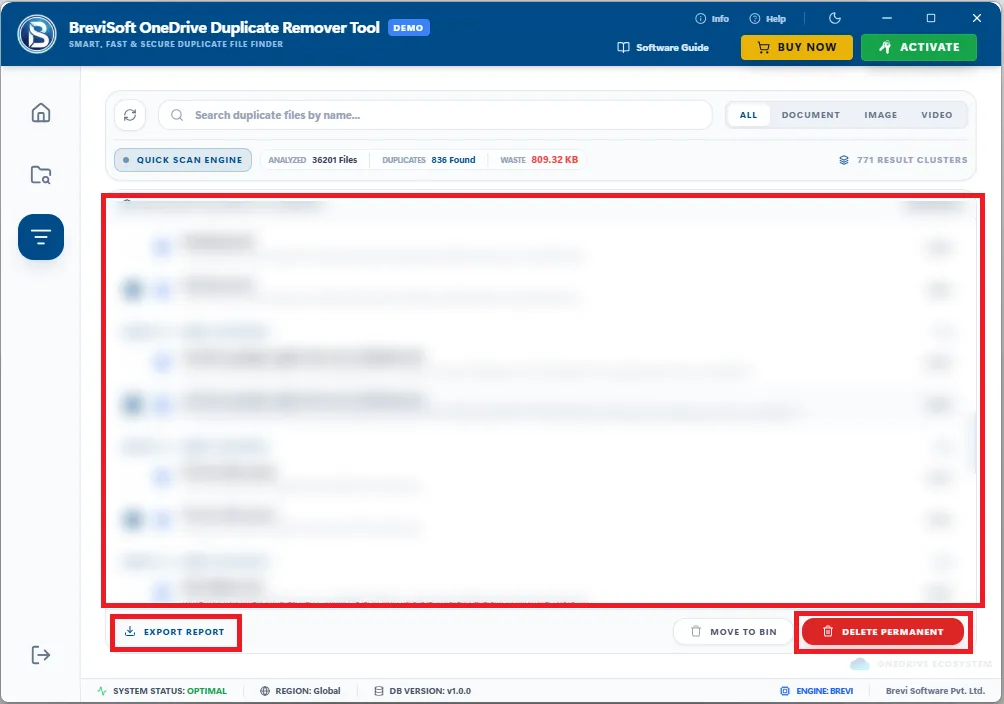Focus the search duplicate files field

click(x=435, y=115)
